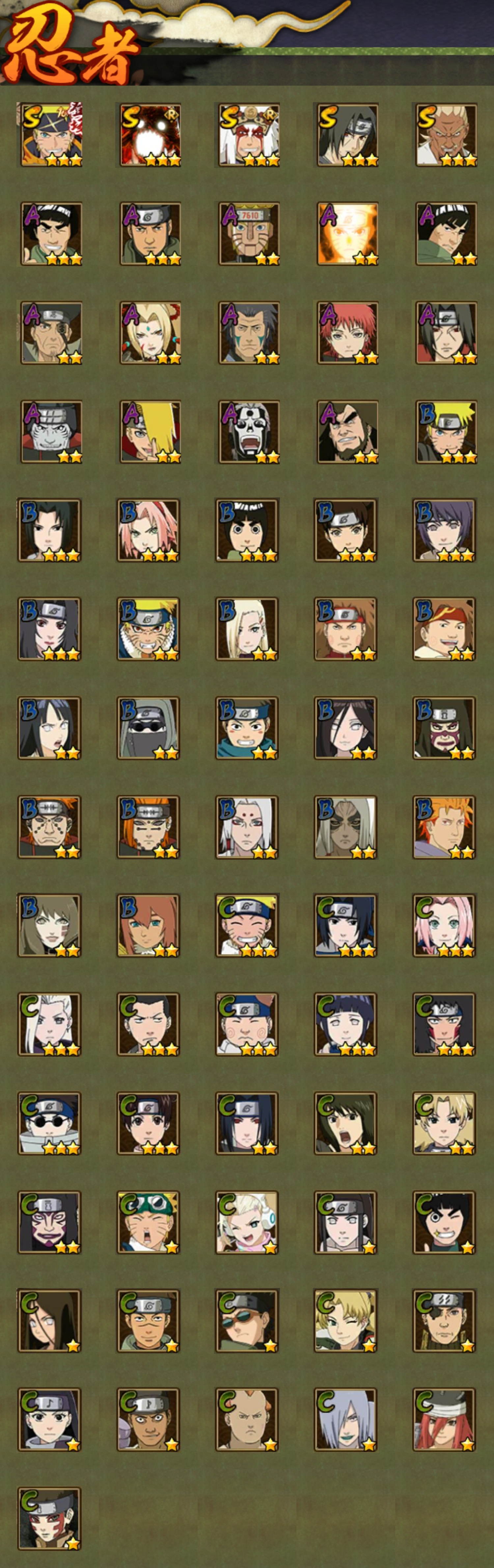Select A-rank red-haired Sasori portrait
The image size is (494, 1568).
[347, 332]
